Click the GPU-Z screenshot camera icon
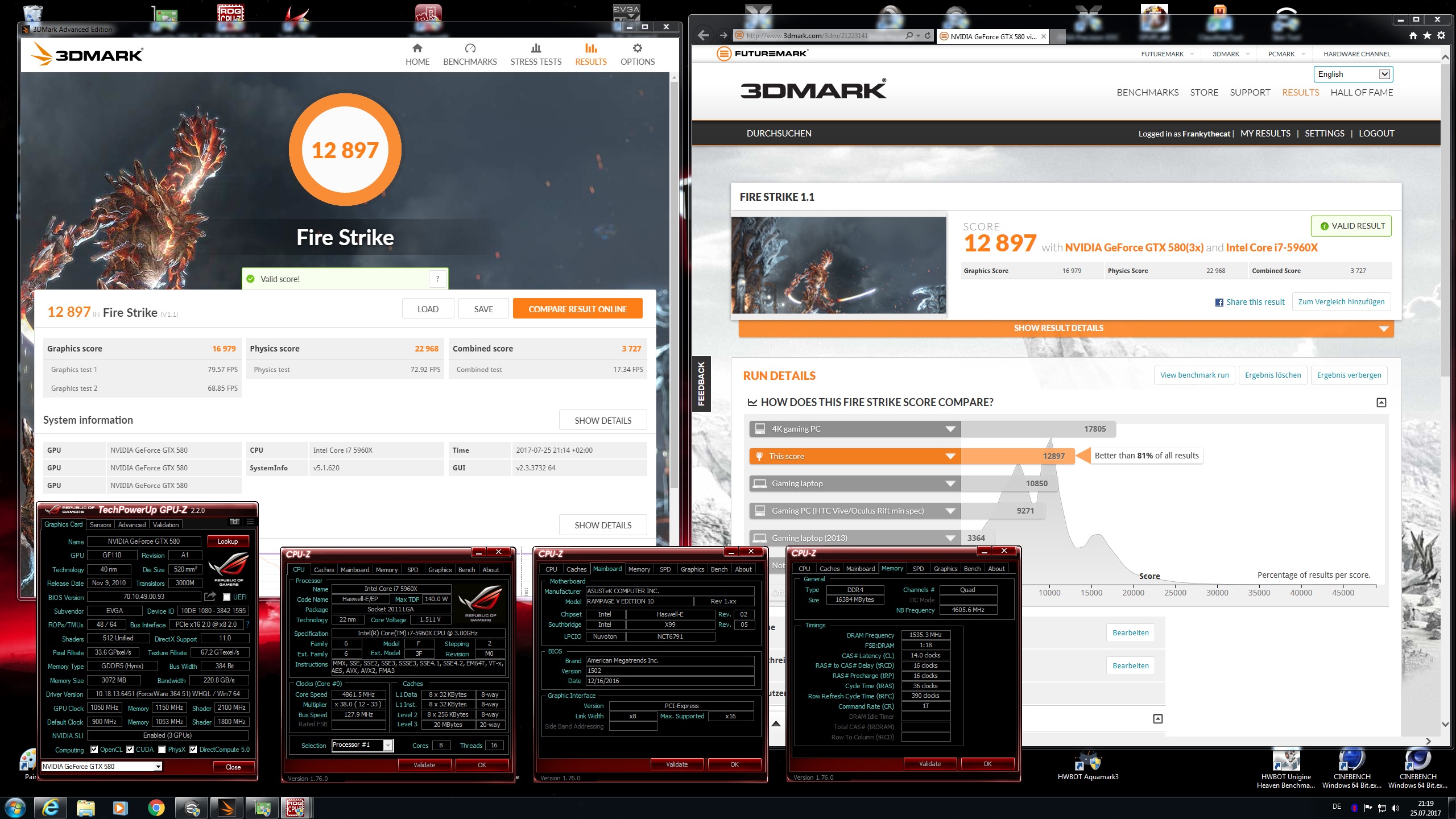Screen dimensions: 1456x819 [235, 522]
